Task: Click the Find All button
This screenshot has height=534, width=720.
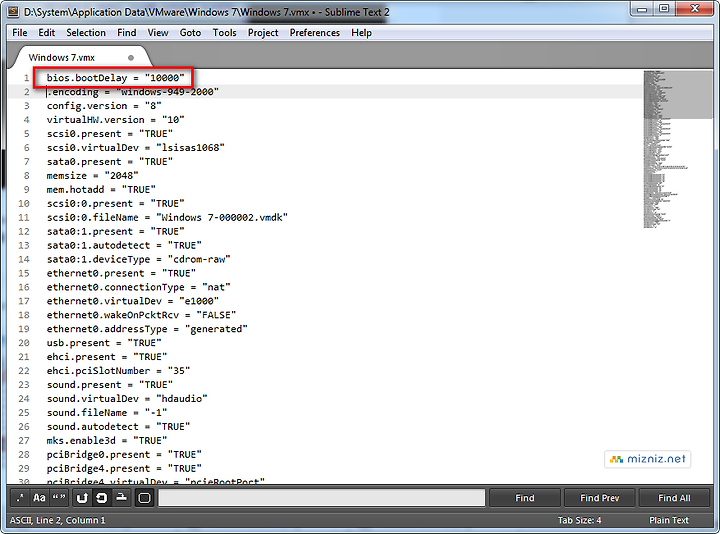Action: point(674,498)
